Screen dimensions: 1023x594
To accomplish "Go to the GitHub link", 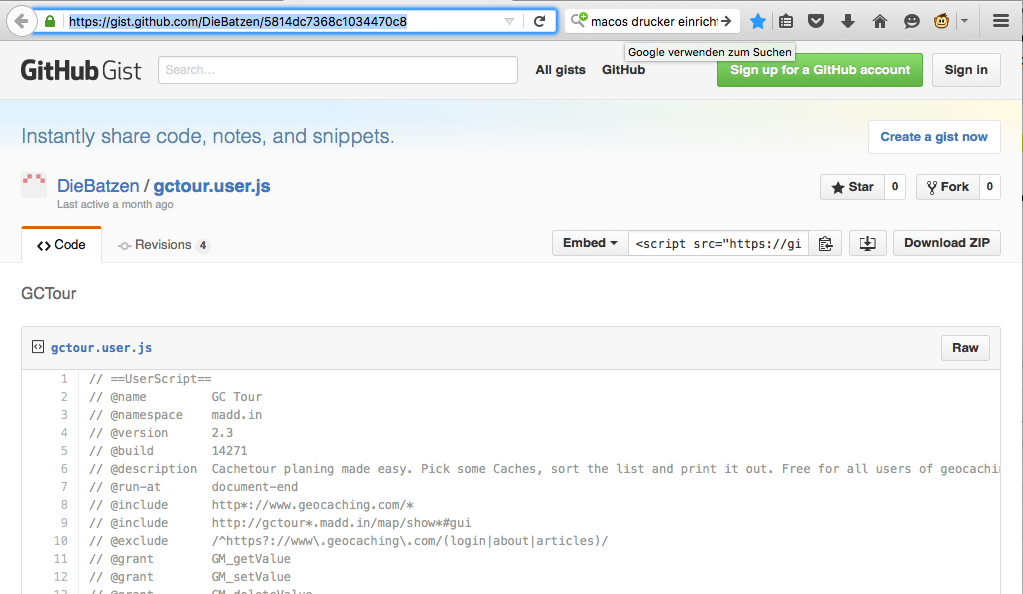I will tap(623, 70).
